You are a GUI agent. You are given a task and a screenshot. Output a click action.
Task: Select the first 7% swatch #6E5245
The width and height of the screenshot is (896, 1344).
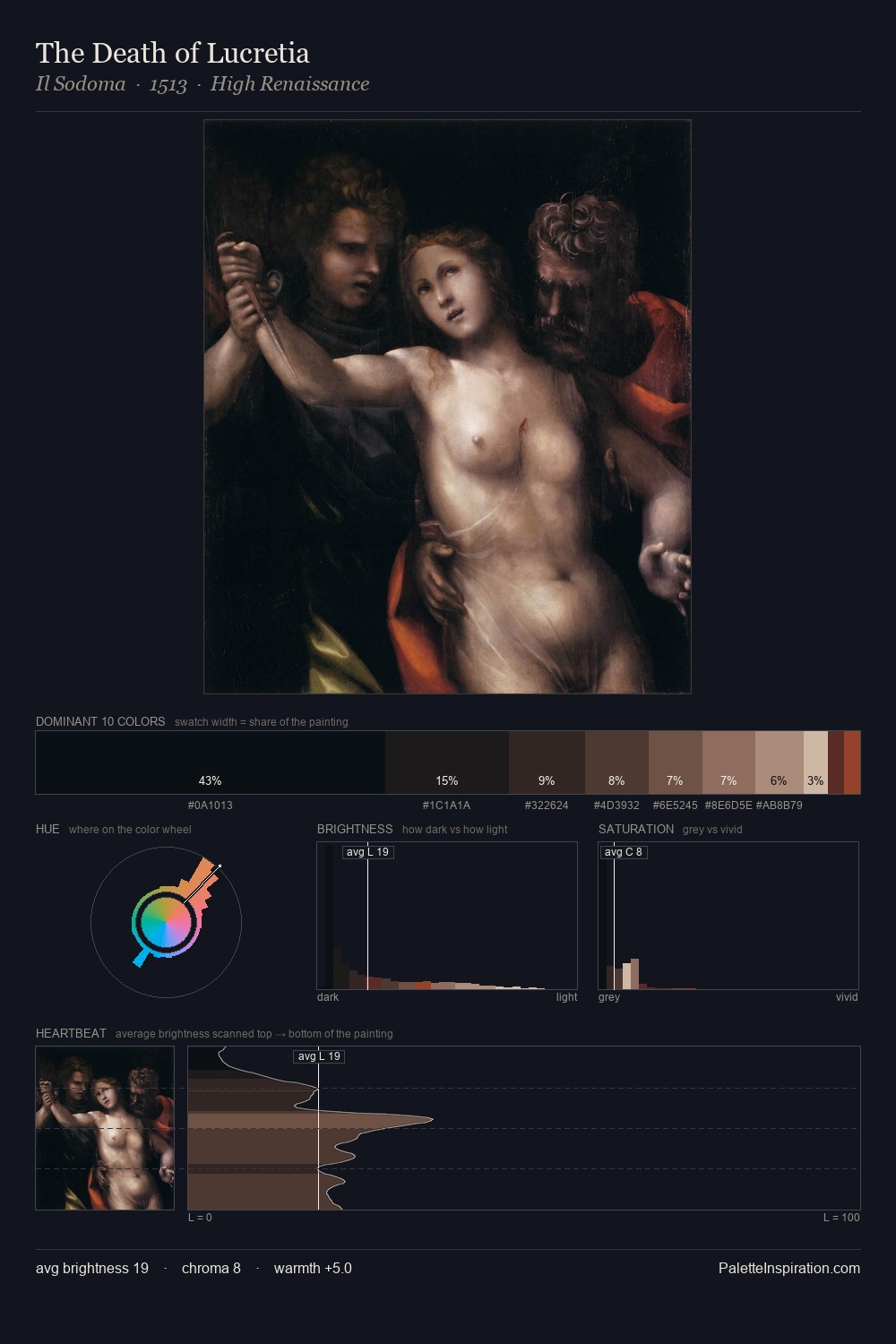pos(676,762)
